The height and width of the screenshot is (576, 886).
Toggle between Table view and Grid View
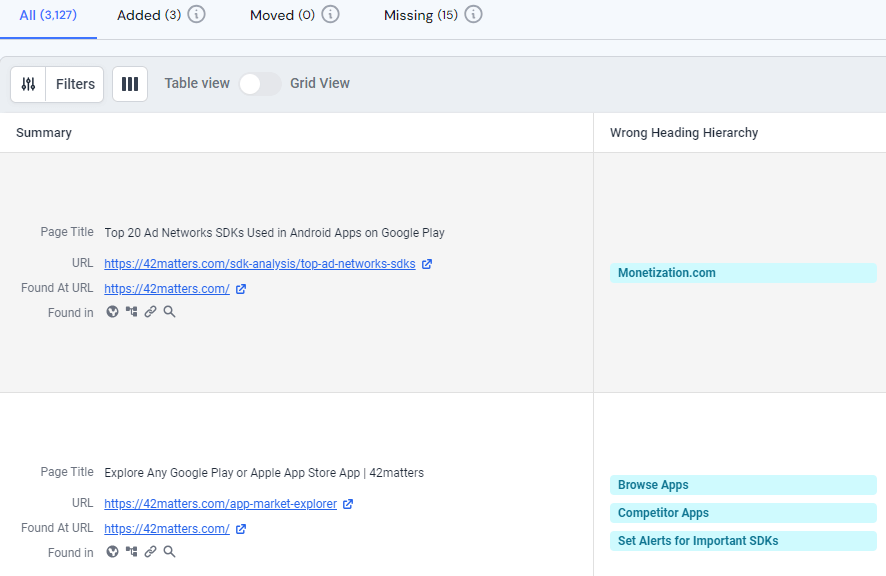point(259,84)
